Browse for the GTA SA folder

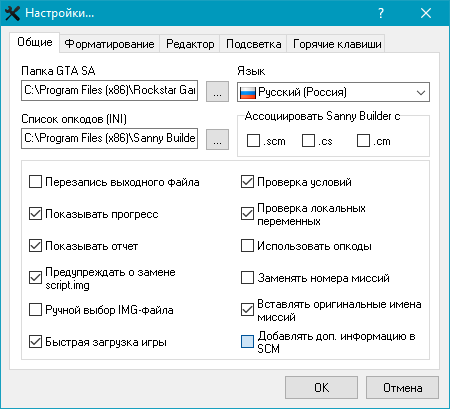pyautogui.click(x=217, y=91)
